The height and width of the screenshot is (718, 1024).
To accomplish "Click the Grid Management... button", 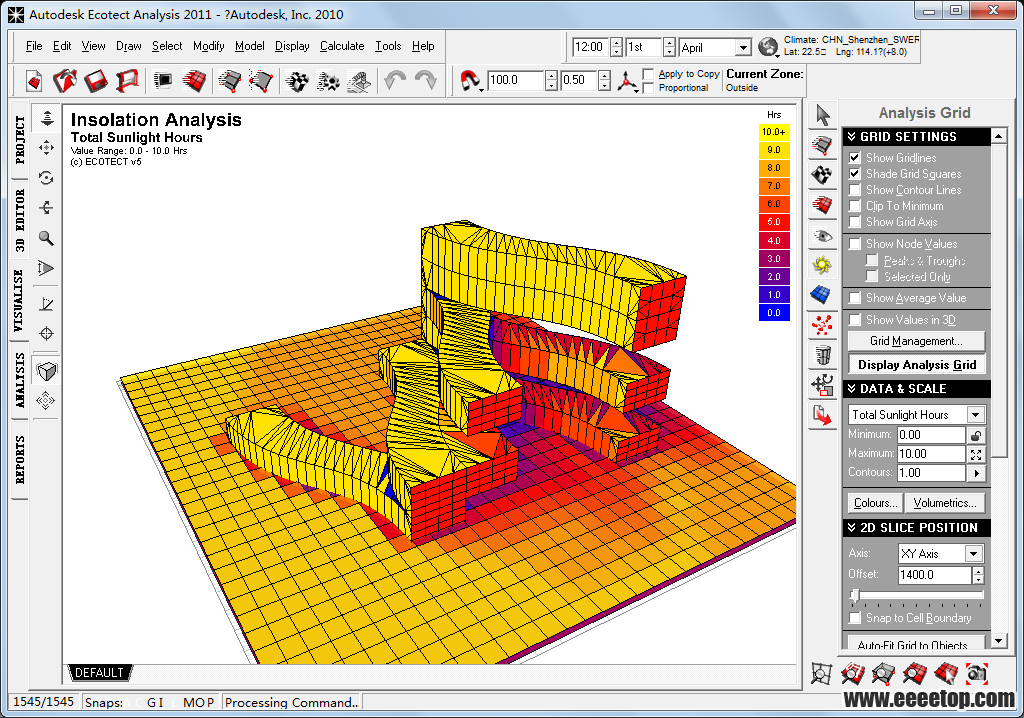I will pyautogui.click(x=916, y=341).
